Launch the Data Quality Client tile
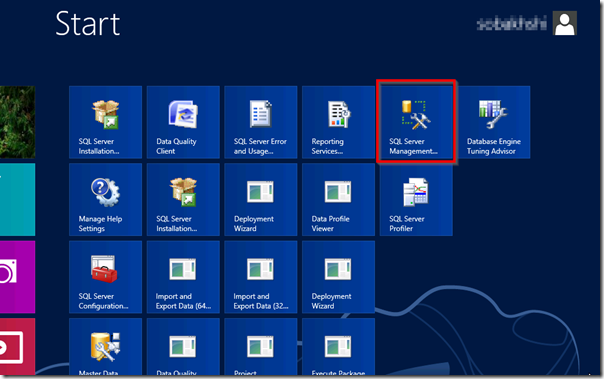604x379 pixels. [x=183, y=122]
